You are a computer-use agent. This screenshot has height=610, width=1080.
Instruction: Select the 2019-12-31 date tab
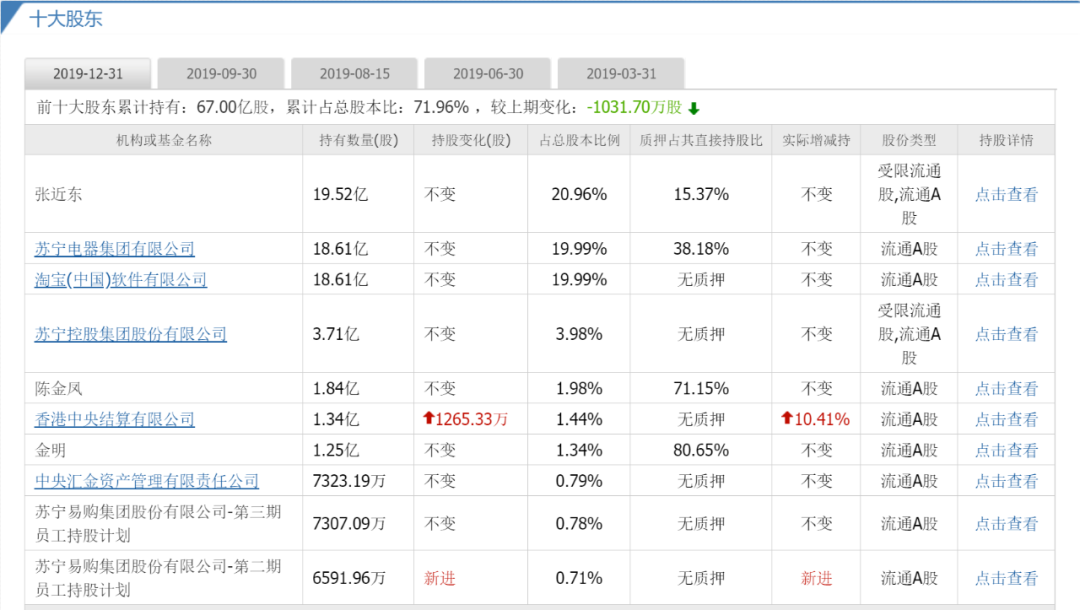pos(88,74)
